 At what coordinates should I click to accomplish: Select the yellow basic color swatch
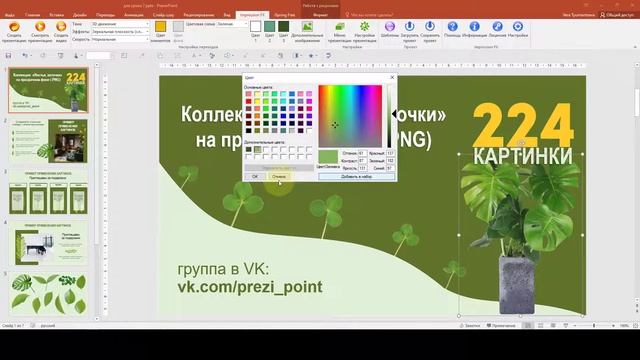click(257, 101)
